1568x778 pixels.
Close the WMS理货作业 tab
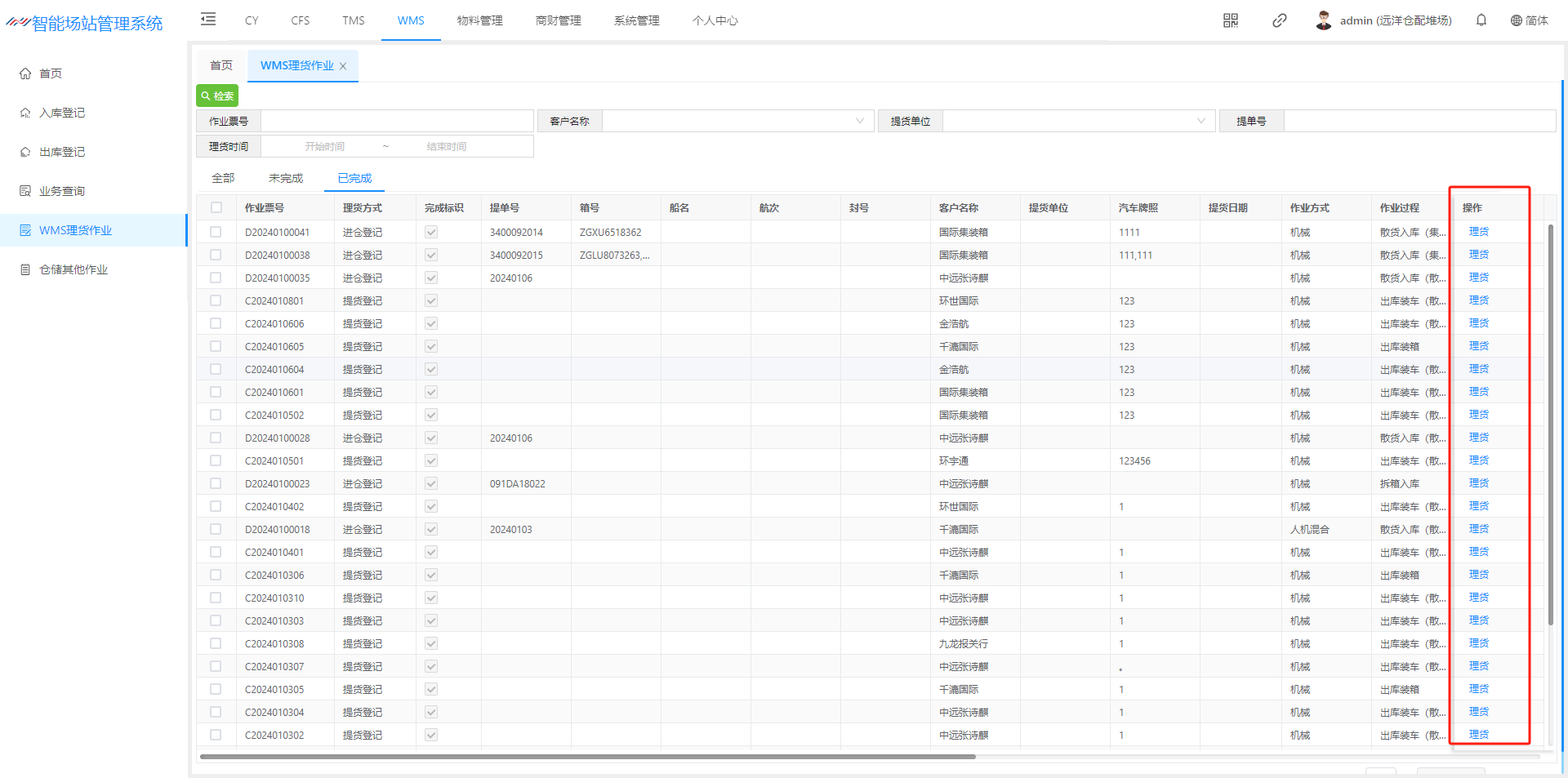pyautogui.click(x=343, y=66)
